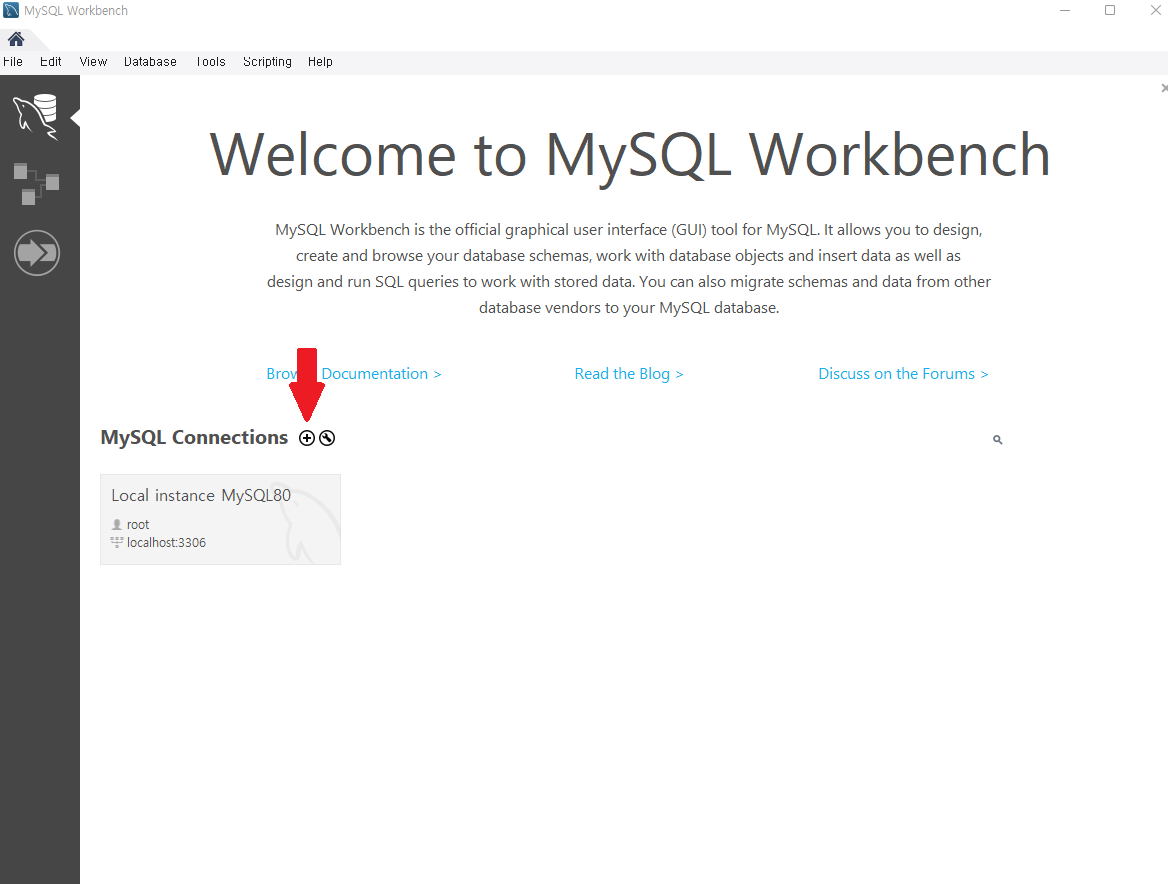Close the welcome panel with small x
Viewport: 1168px width, 884px height.
coord(1164,88)
